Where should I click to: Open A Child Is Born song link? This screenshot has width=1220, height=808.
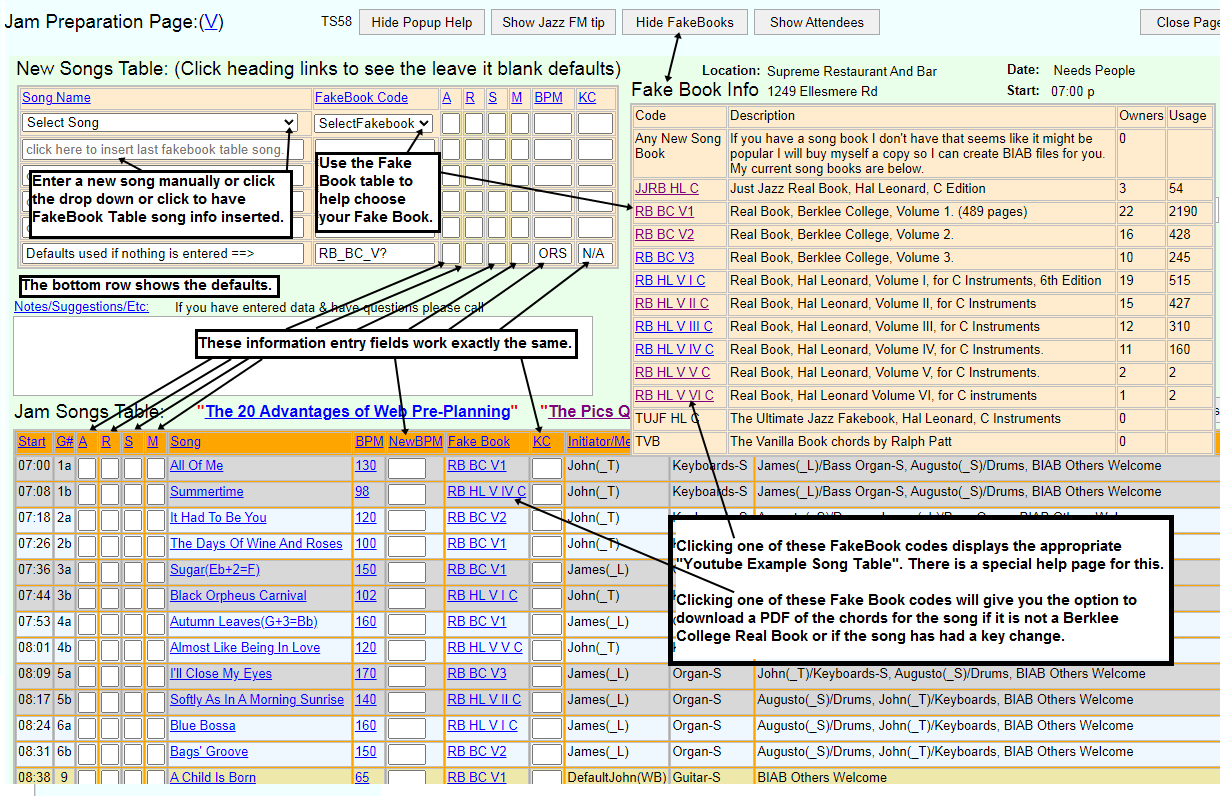[x=213, y=778]
